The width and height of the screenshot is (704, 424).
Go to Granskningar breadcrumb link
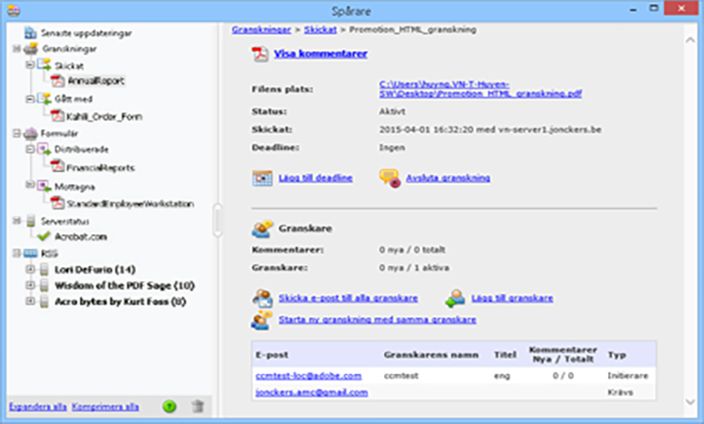[261, 30]
